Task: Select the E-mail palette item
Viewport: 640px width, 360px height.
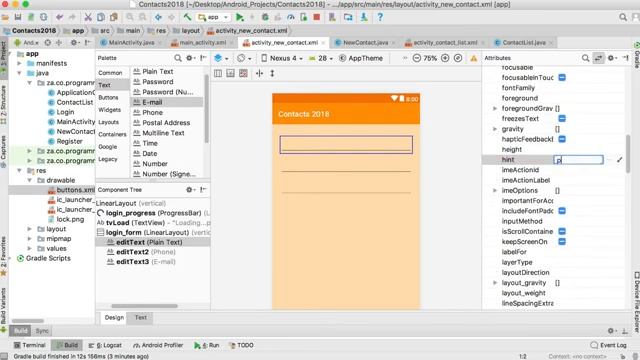Action: 167,102
